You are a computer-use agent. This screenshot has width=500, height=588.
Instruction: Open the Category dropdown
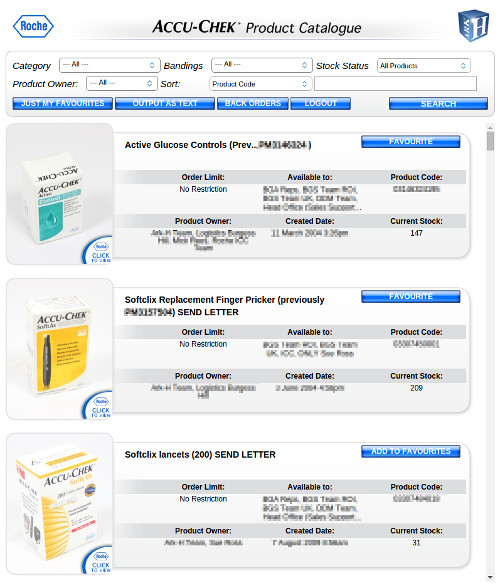coord(110,65)
